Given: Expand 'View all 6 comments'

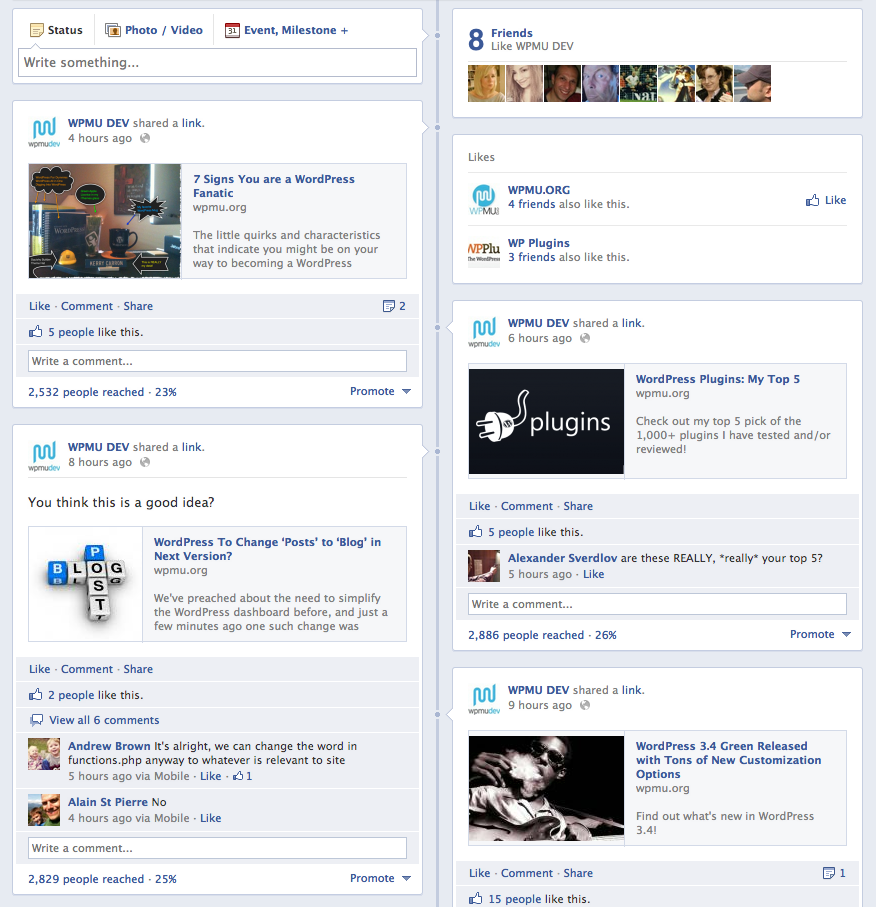Looking at the screenshot, I should [x=104, y=720].
